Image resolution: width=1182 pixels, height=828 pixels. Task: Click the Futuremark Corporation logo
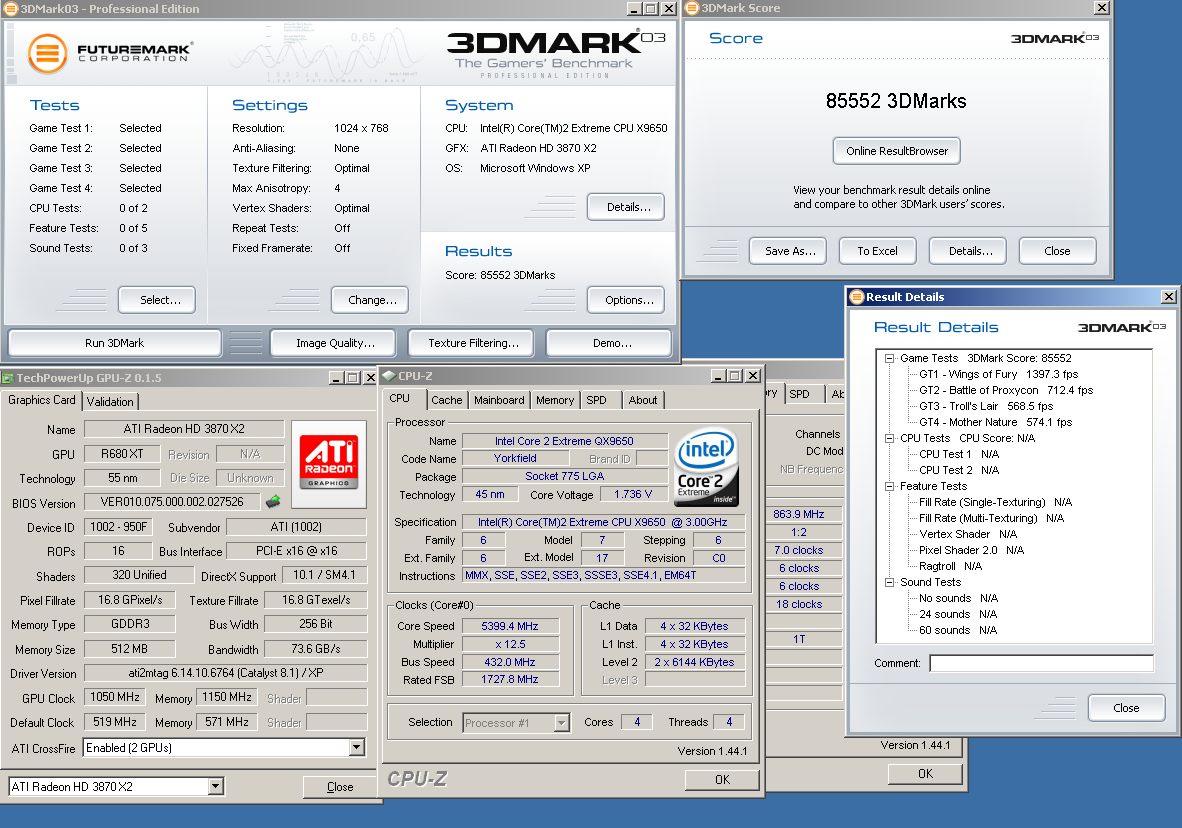point(110,54)
